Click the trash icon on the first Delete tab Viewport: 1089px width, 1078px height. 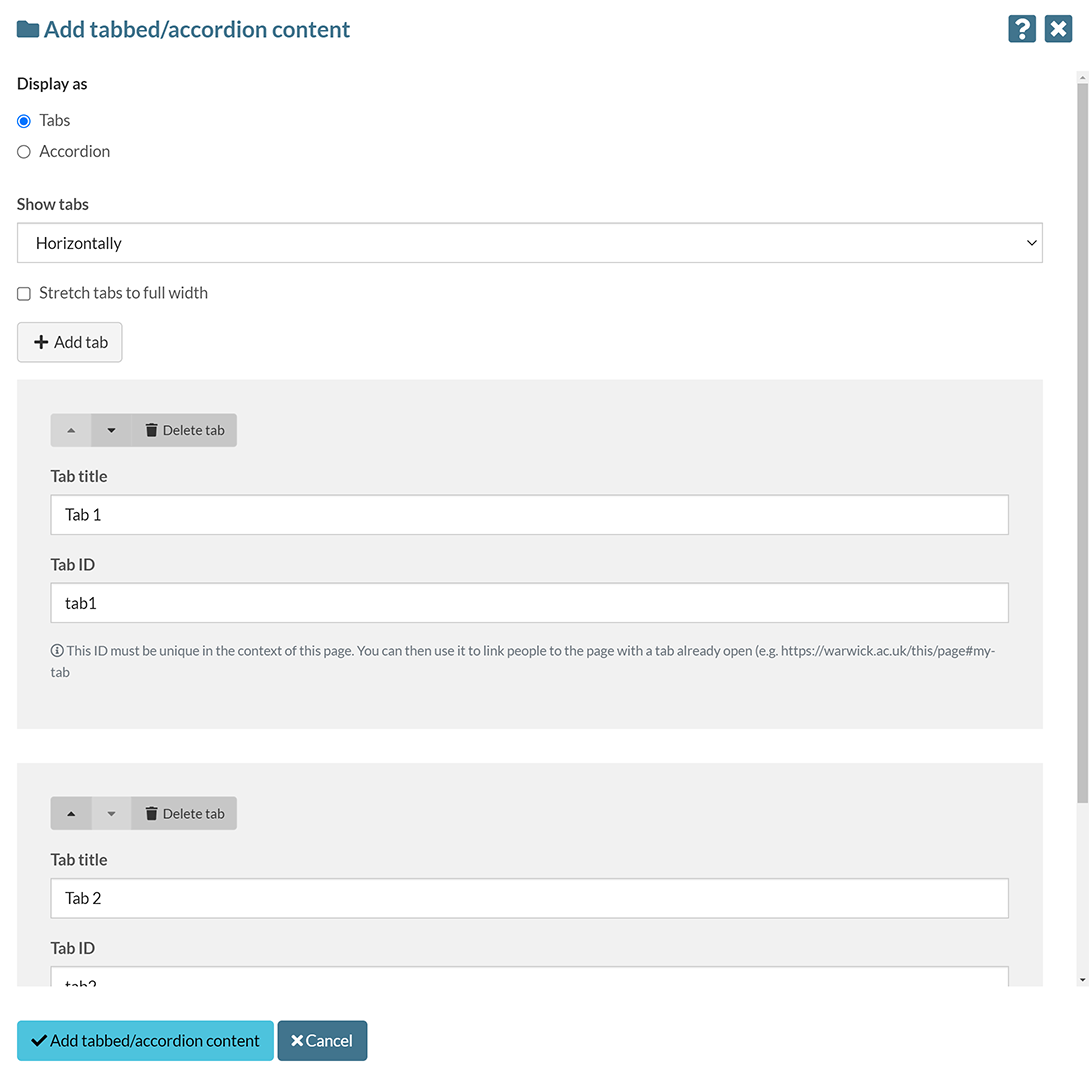[x=152, y=430]
